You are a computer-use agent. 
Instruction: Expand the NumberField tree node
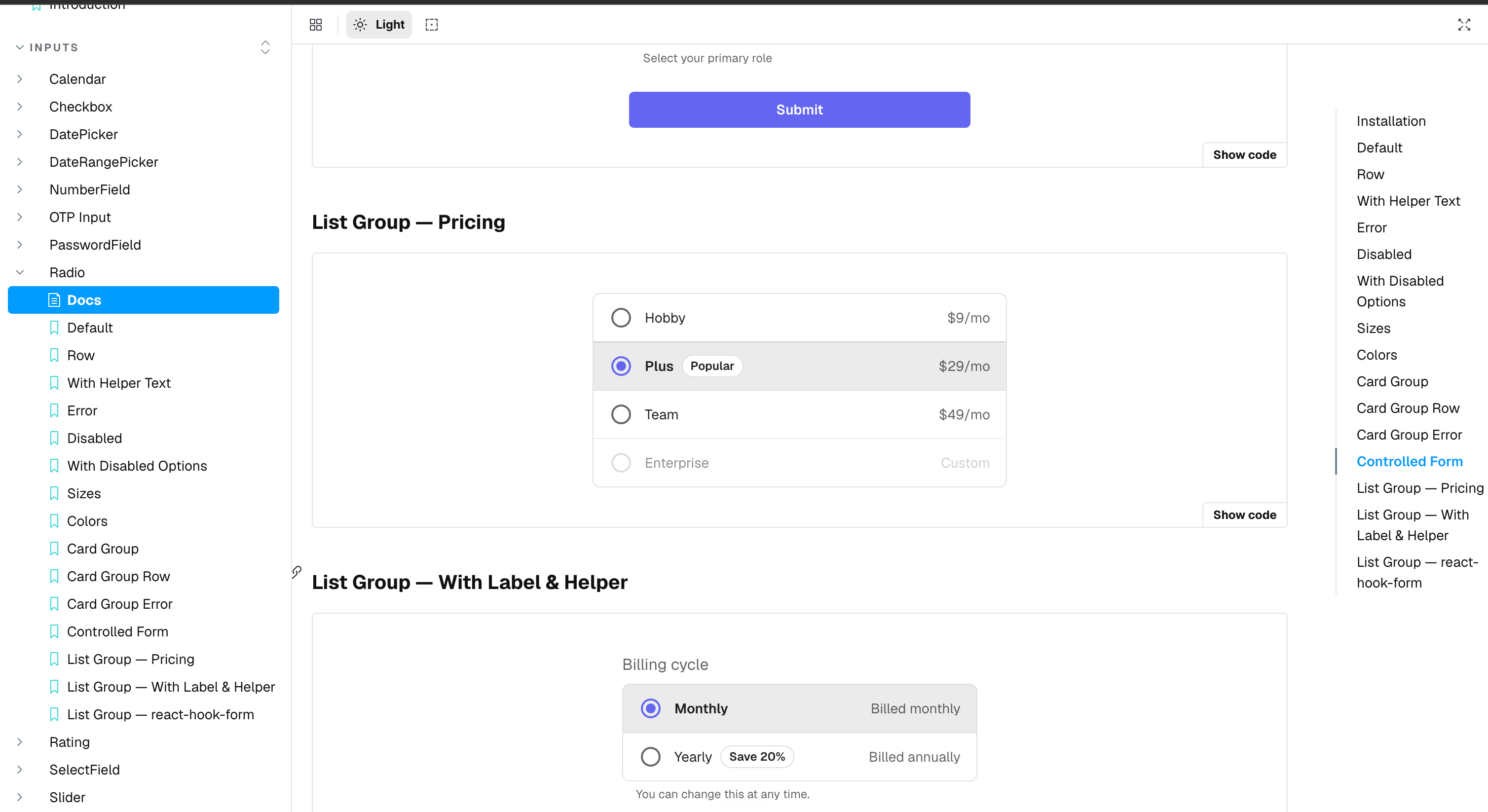point(20,190)
